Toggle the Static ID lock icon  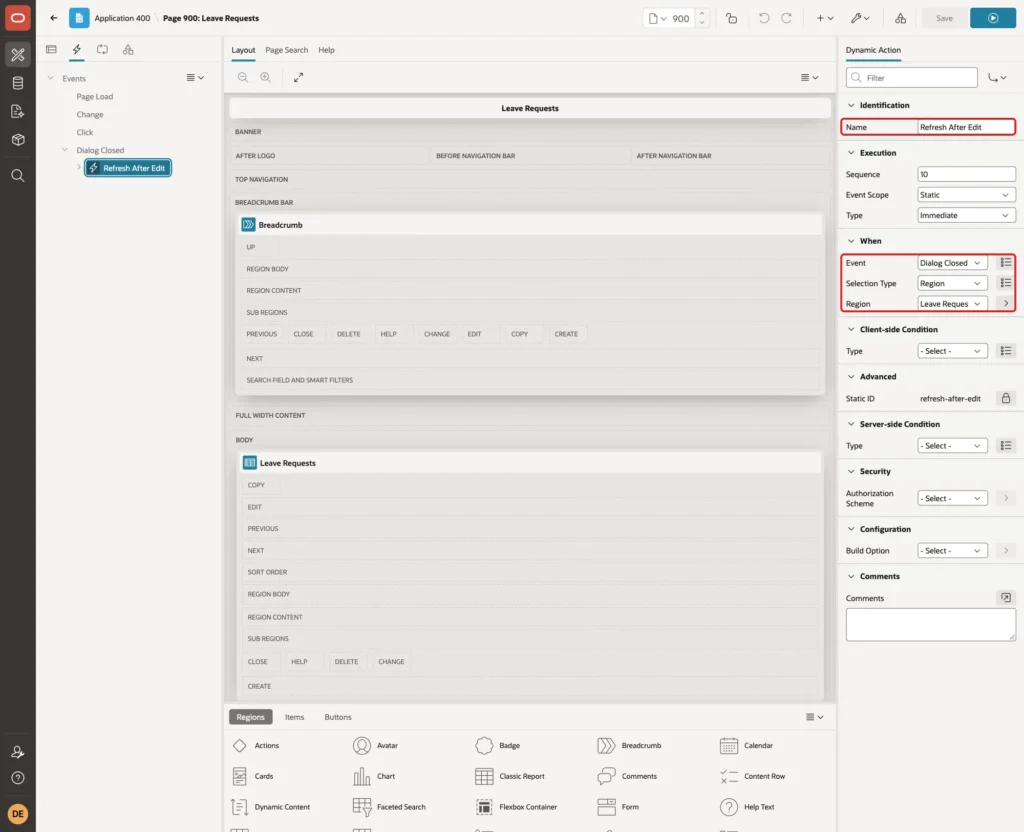[1006, 398]
